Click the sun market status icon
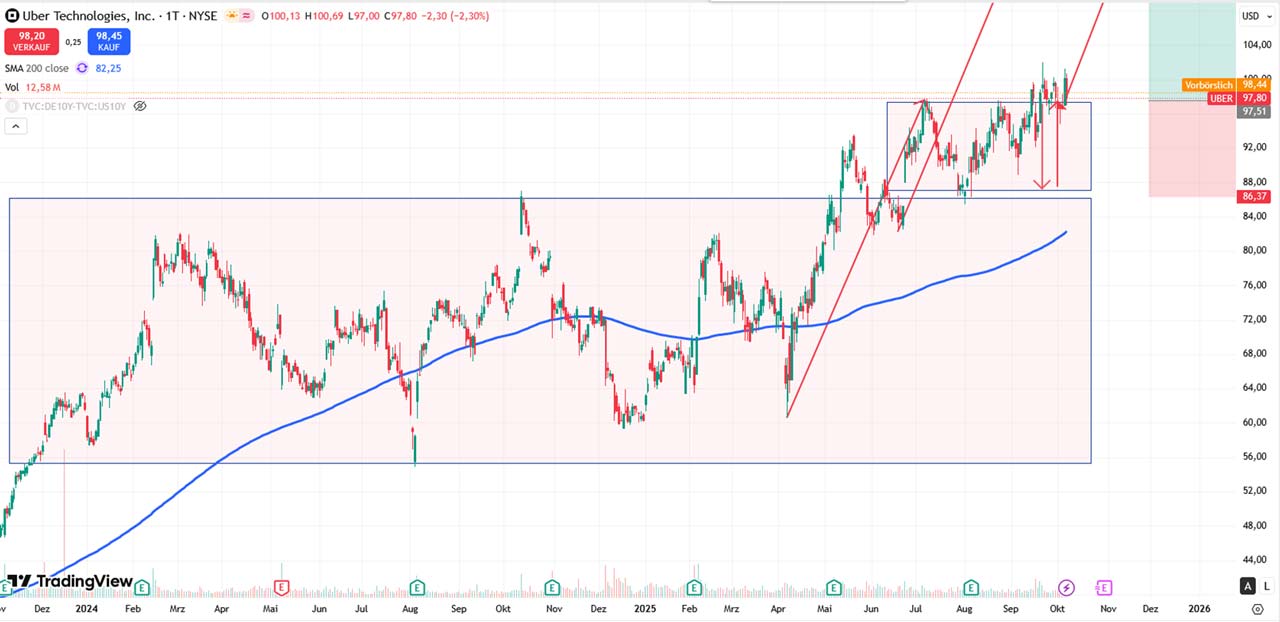This screenshot has width=1280, height=622. 230,16
